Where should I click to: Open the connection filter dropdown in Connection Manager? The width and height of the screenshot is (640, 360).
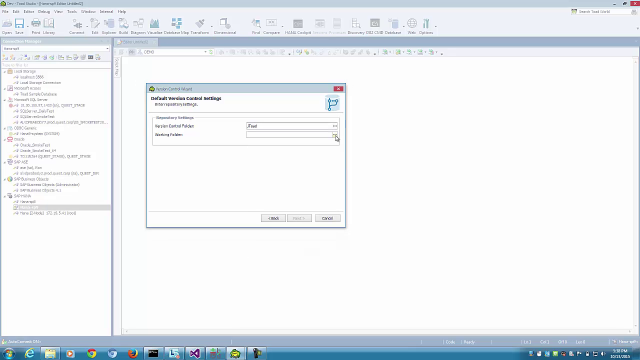107,49
